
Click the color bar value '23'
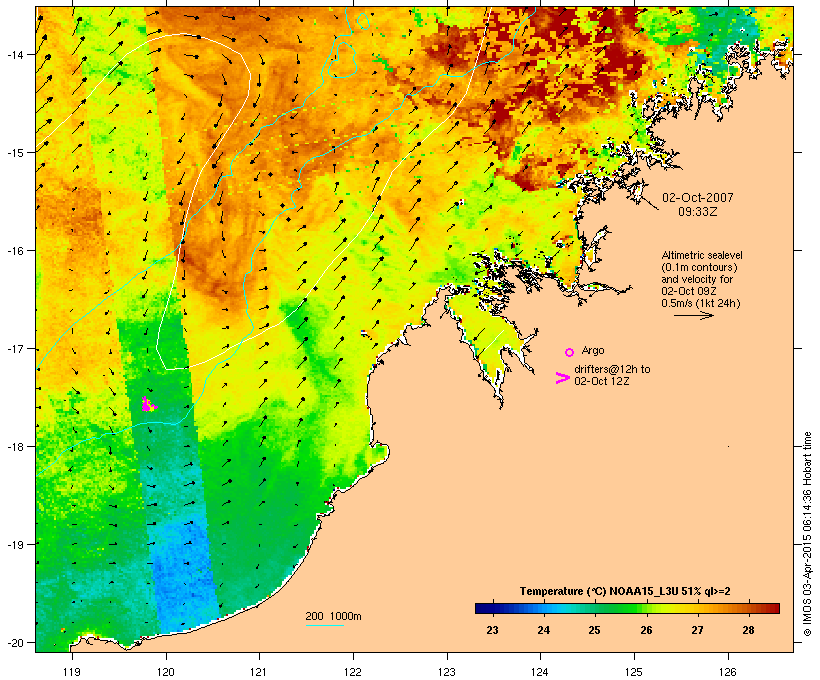coord(492,630)
